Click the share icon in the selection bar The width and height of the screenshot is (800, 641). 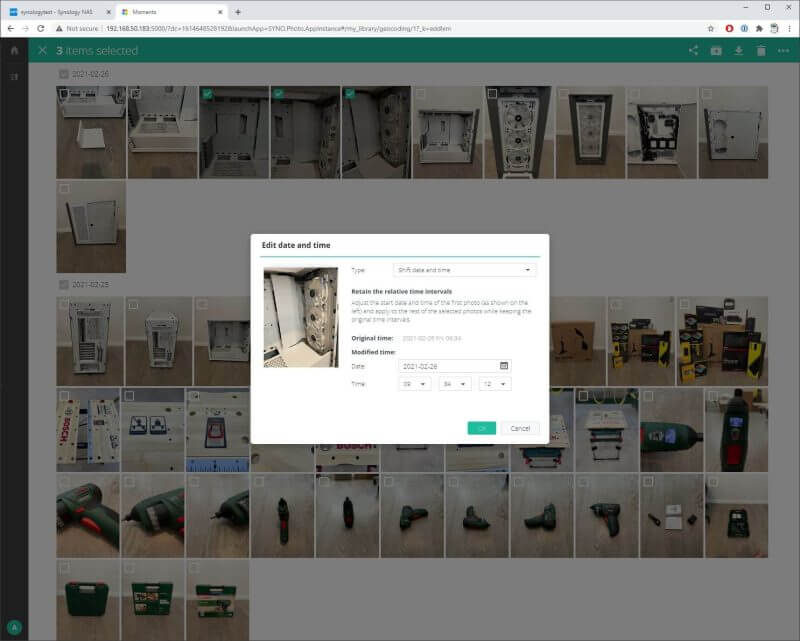[x=694, y=50]
